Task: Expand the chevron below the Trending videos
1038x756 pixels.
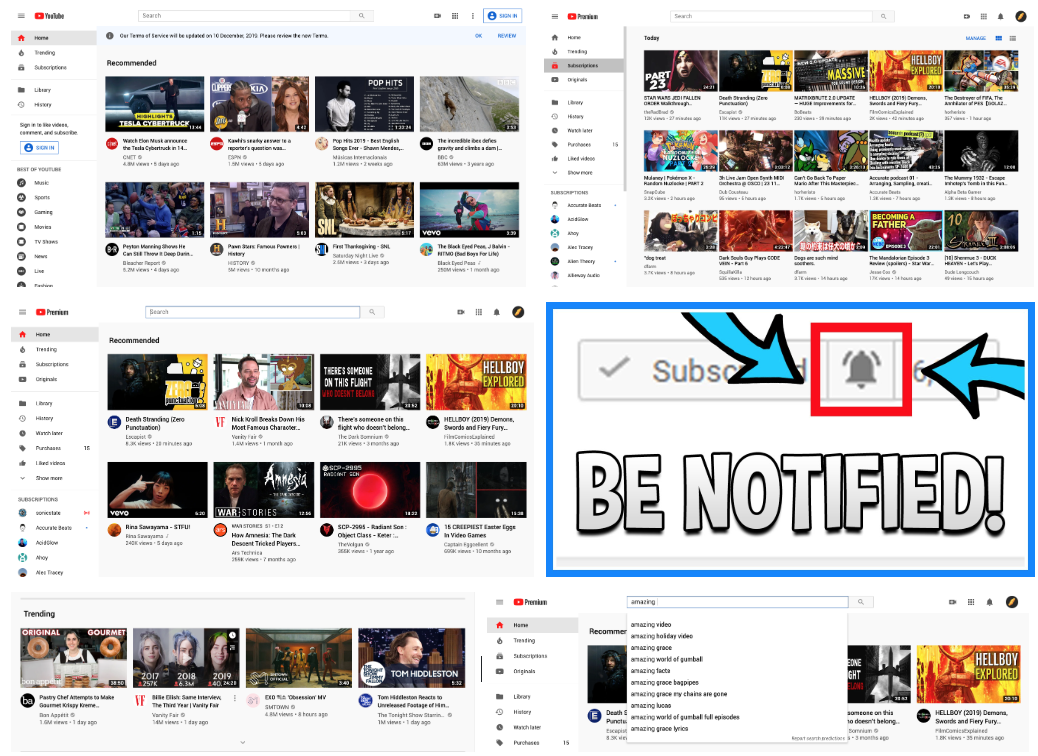Action: tap(242, 743)
